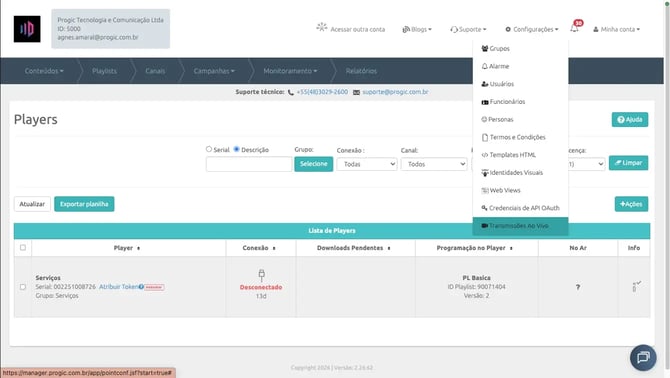The width and height of the screenshot is (670, 378).
Task: Check the select-all players checkbox in header
Action: coord(23,248)
